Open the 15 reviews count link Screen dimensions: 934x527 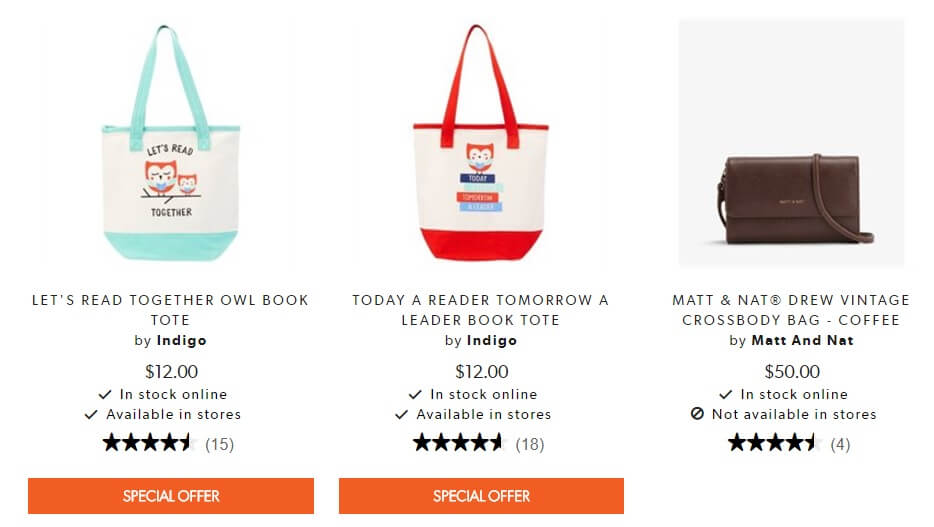219,444
